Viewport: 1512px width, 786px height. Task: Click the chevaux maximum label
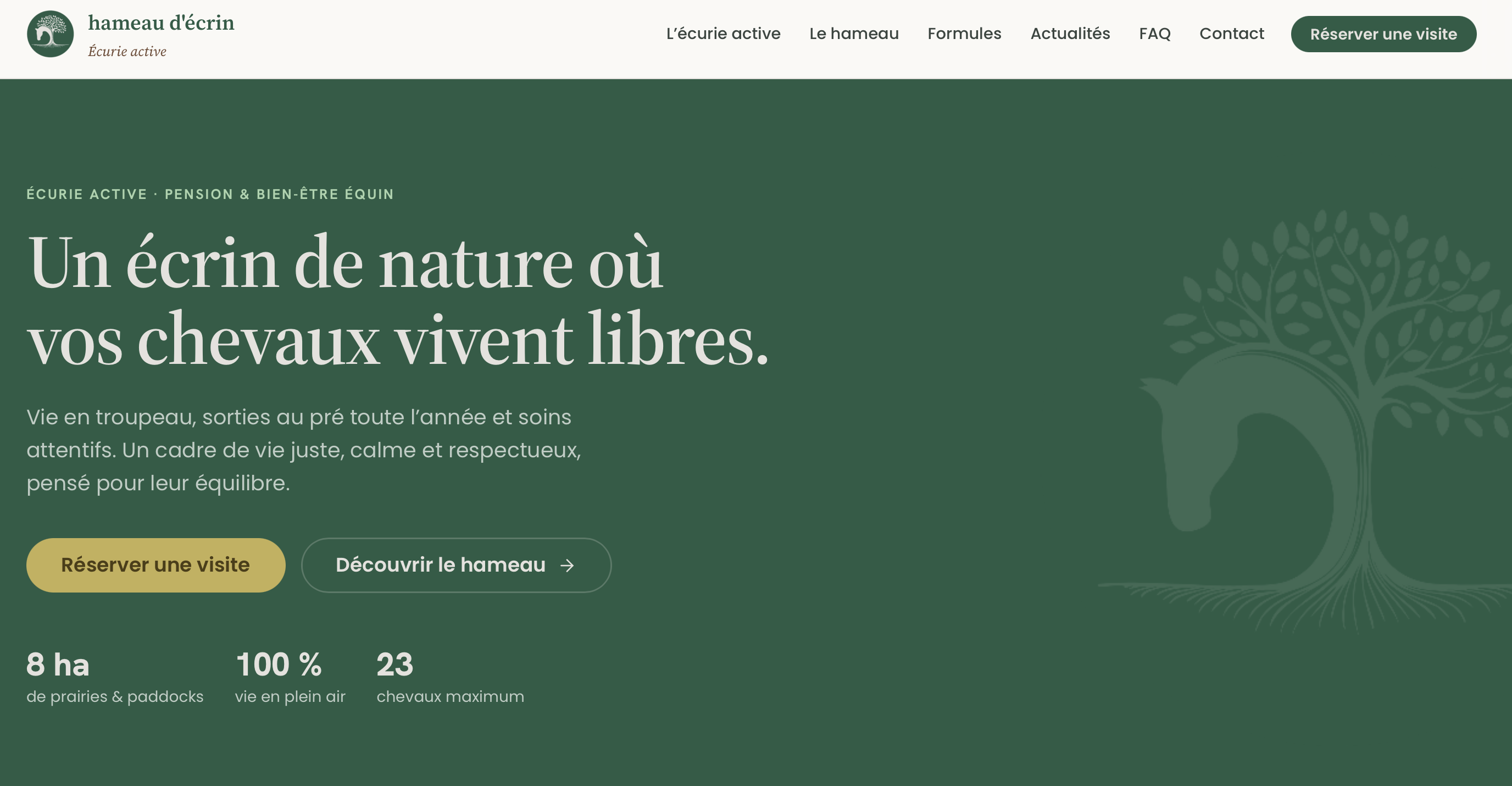tap(450, 697)
